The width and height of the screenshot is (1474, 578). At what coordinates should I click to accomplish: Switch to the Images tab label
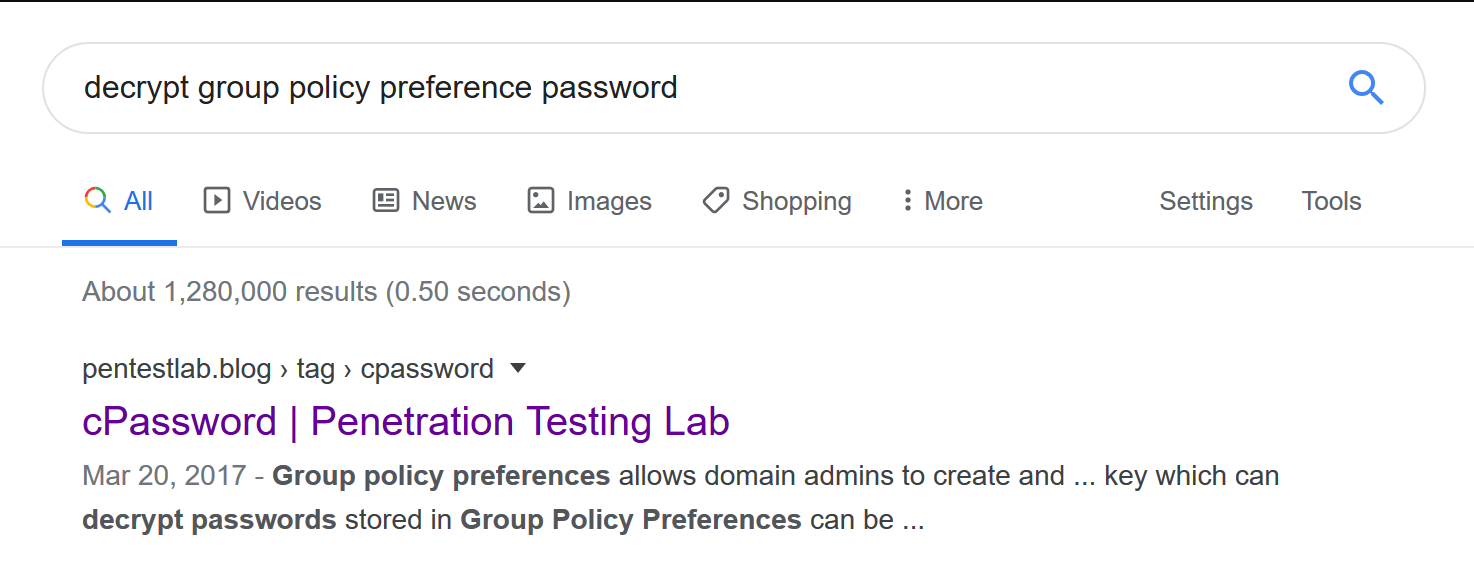[609, 201]
